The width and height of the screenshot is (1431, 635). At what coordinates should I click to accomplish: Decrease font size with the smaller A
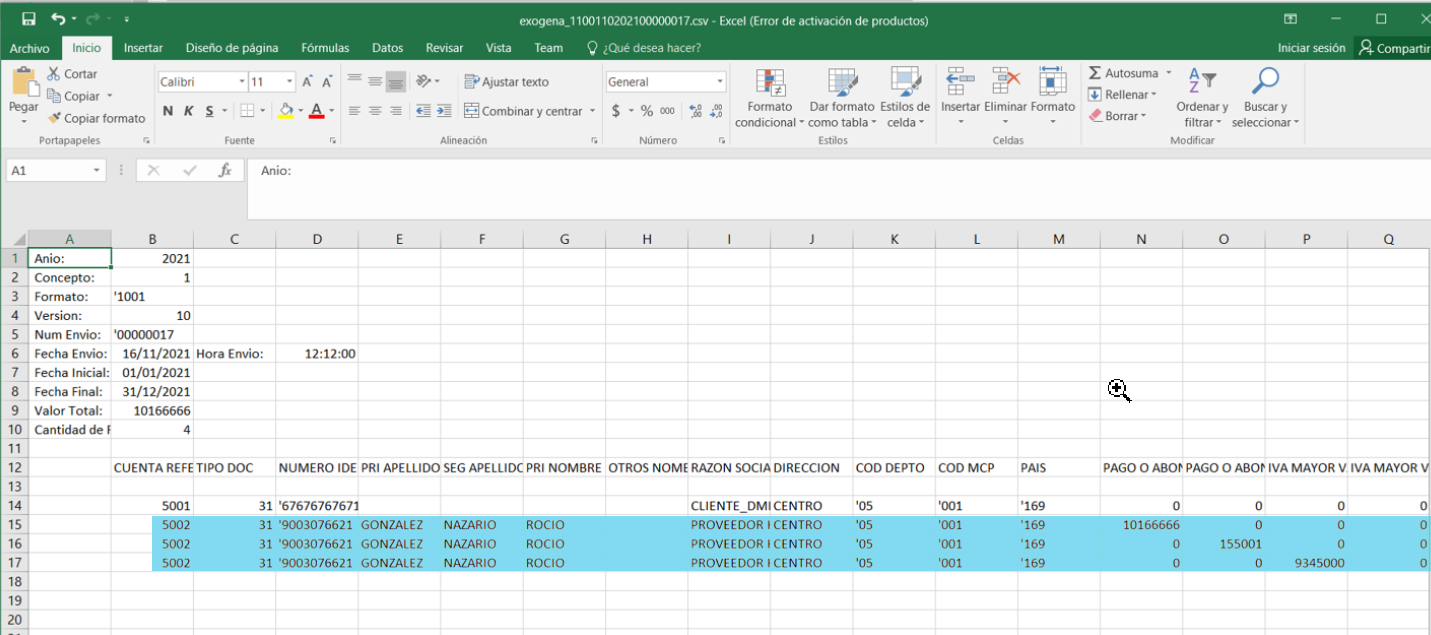point(328,82)
